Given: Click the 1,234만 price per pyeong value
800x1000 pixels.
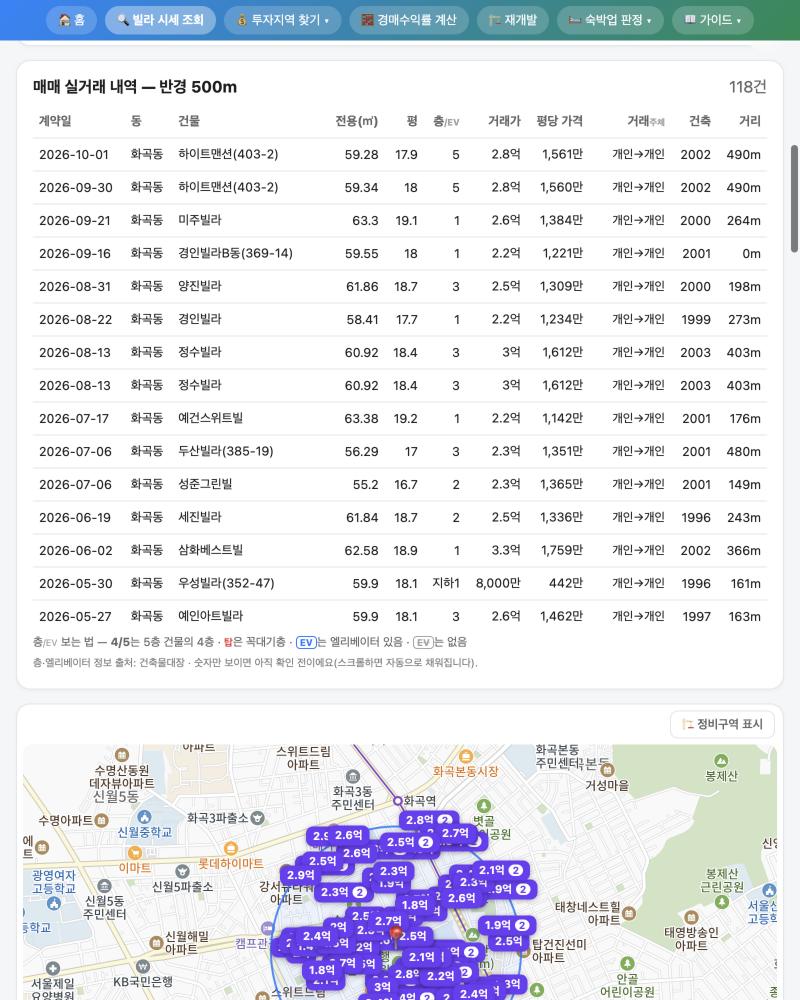Looking at the screenshot, I should 561,320.
